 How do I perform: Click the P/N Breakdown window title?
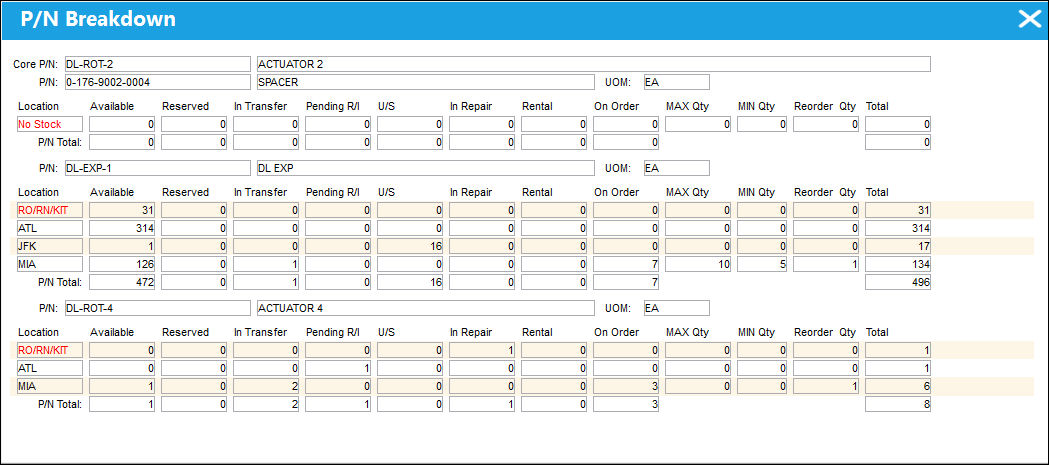click(x=98, y=19)
